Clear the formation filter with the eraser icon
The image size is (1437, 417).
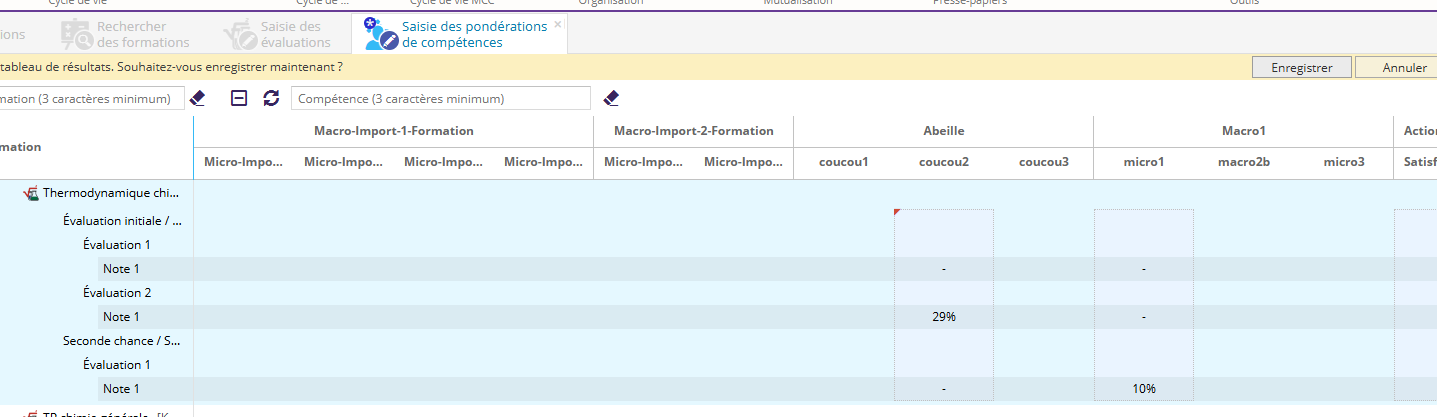tap(197, 98)
